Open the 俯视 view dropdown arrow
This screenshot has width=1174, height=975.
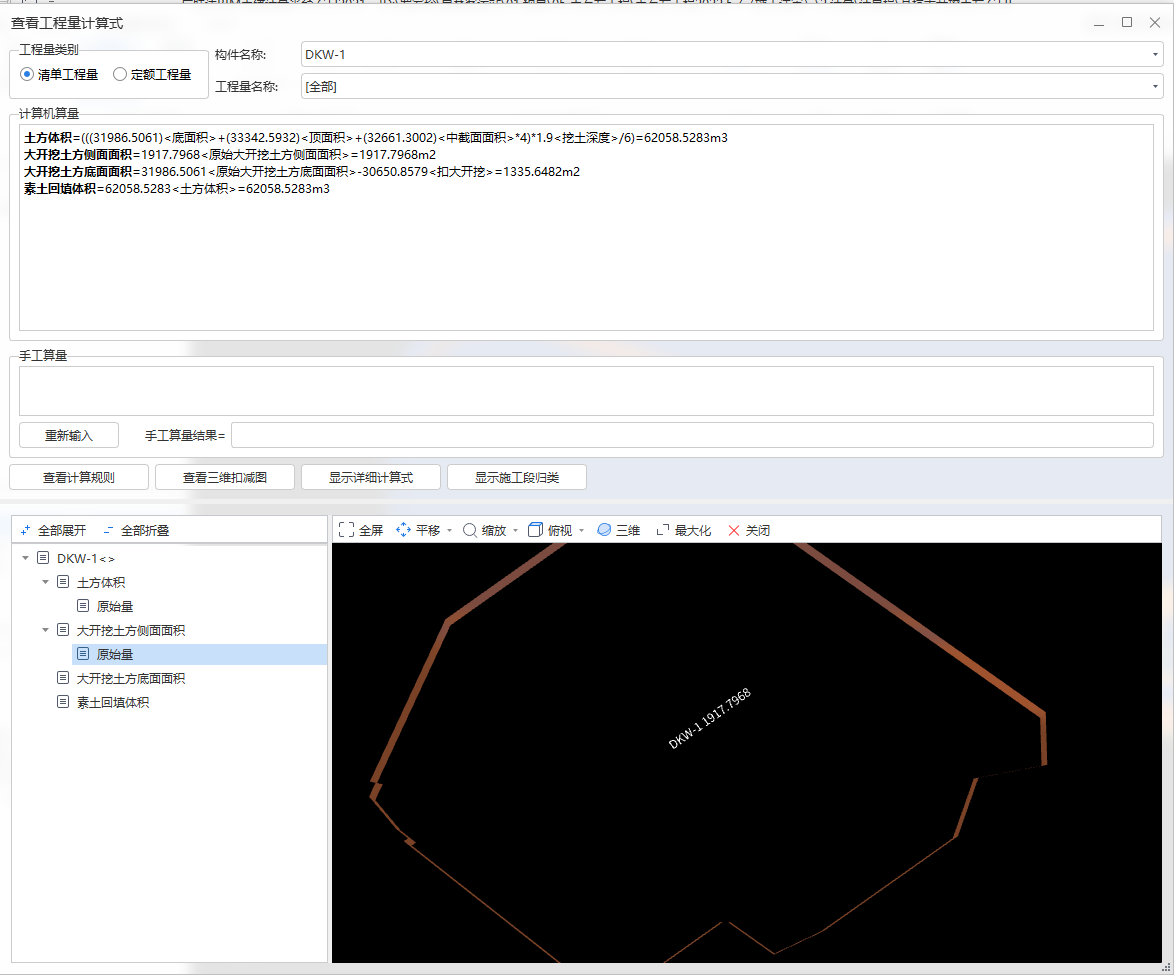pos(582,531)
